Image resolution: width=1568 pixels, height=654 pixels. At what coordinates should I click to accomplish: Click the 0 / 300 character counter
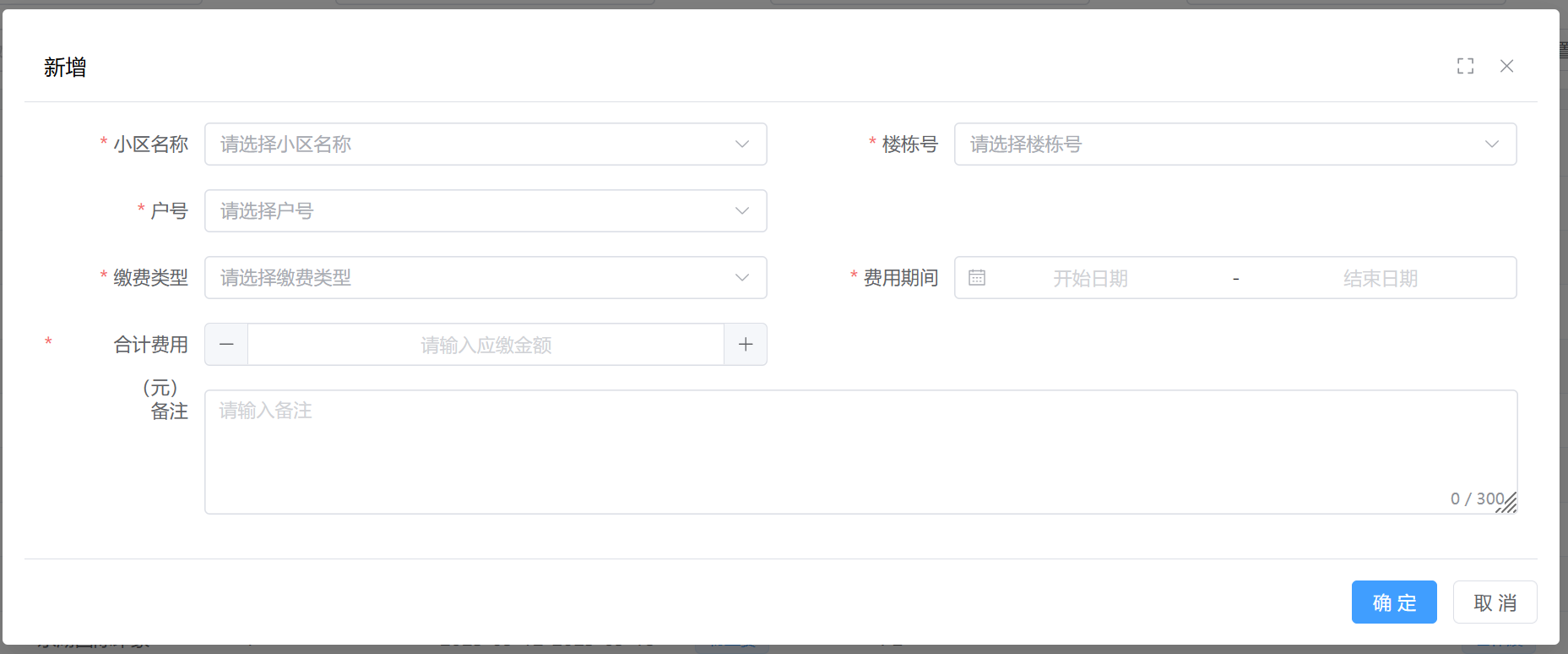(1476, 499)
